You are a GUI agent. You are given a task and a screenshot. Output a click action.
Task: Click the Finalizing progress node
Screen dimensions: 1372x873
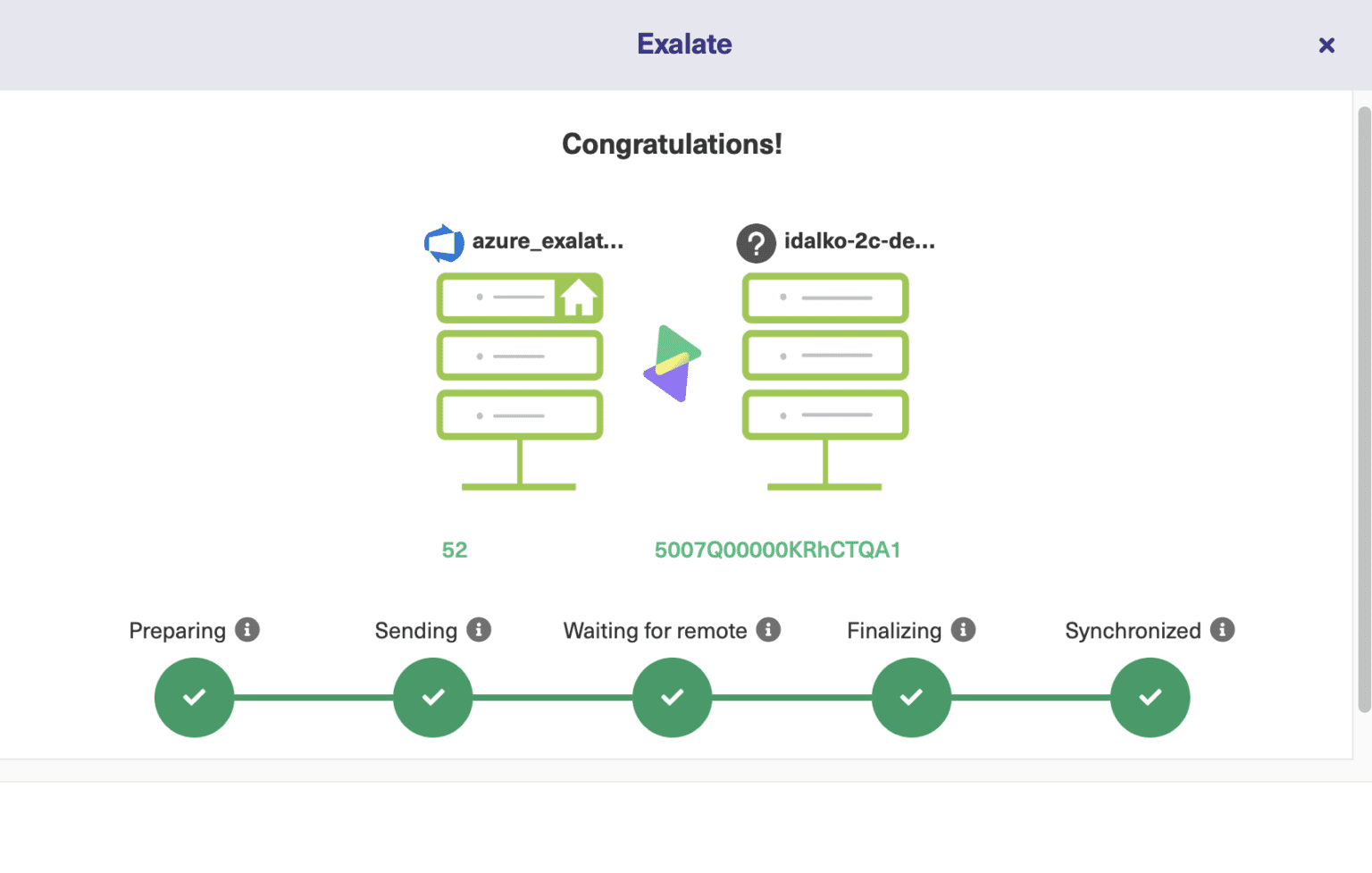(911, 697)
